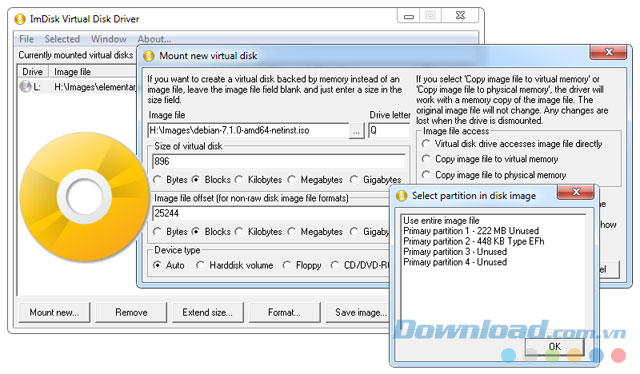Select Megabytes unit for image file offset
Image resolution: width=640 pixels, height=374 pixels.
click(315, 232)
